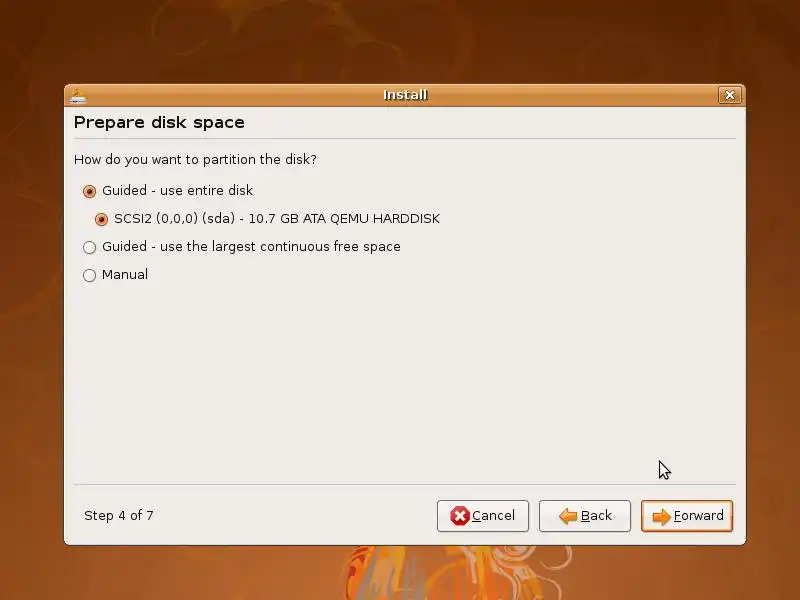The width and height of the screenshot is (800, 600).
Task: Click the 'Install' window title bar
Action: click(x=405, y=95)
